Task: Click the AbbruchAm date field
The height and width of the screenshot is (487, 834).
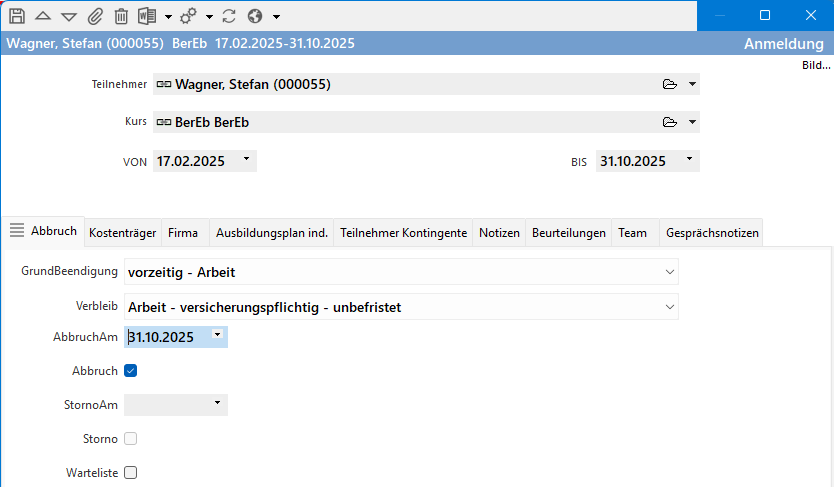Action: [x=167, y=338]
